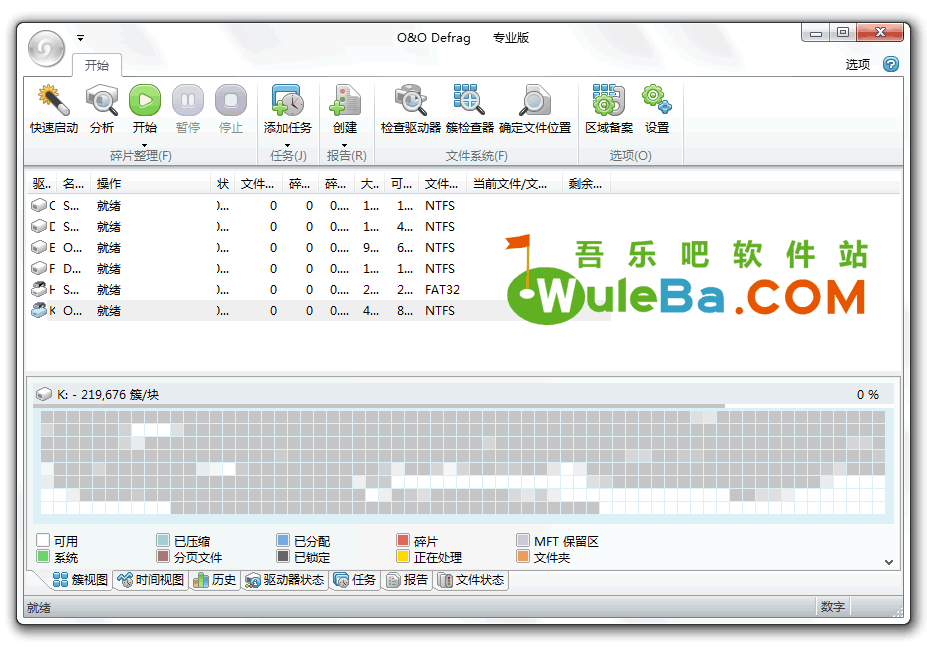The width and height of the screenshot is (927, 649).
Task: Open the 簇检查器 cluster inspector
Action: point(470,109)
